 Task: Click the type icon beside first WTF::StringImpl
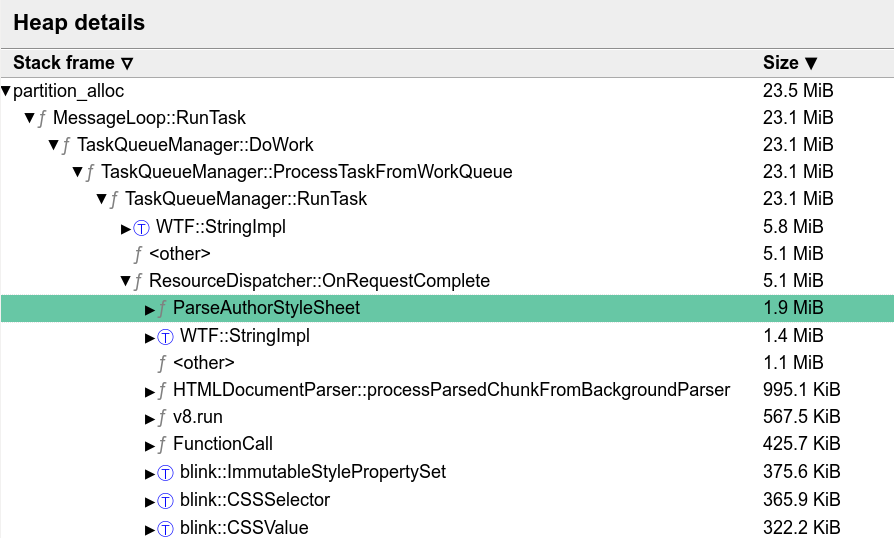click(x=141, y=229)
